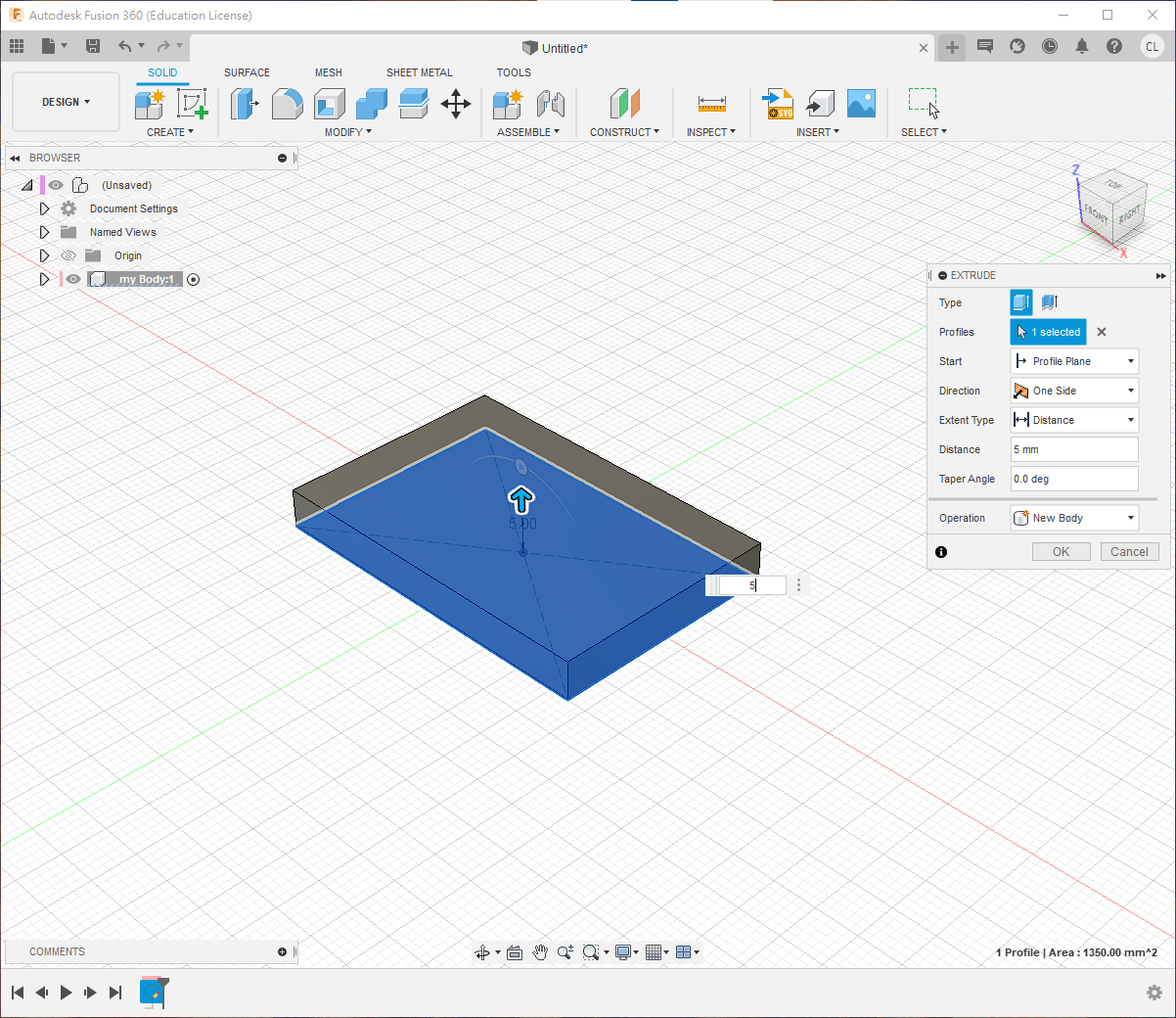Click the Measure icon under Inspect
1176x1018 pixels.
point(711,104)
